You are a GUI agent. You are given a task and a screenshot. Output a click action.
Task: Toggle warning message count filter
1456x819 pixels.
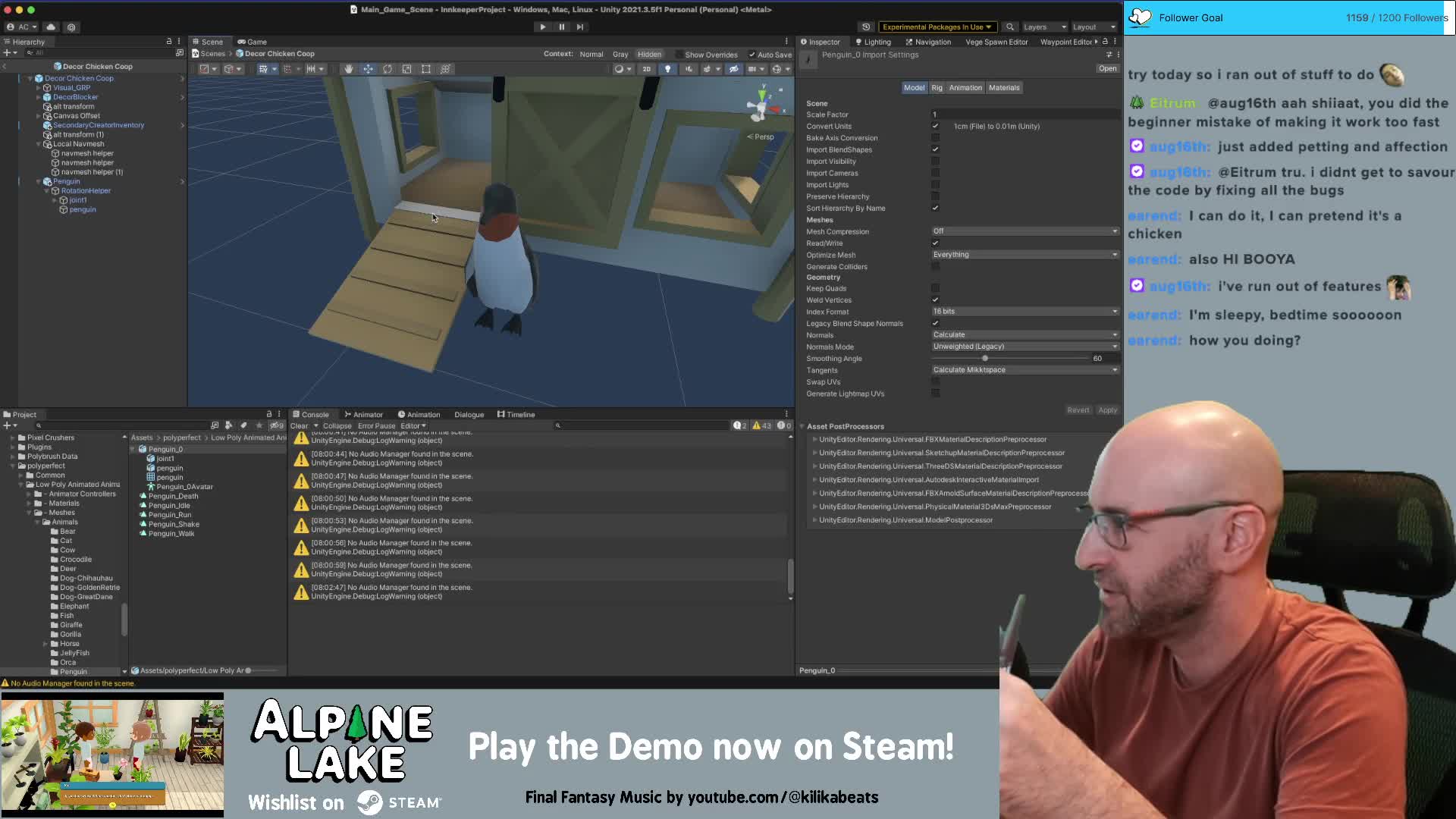point(761,426)
